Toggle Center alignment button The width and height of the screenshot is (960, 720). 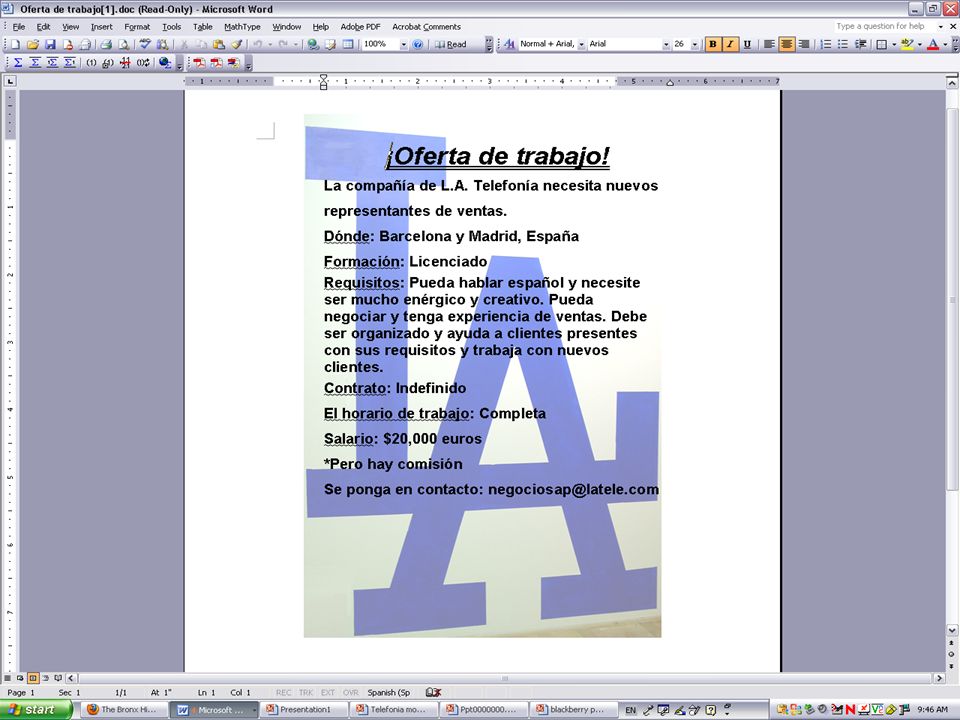coord(787,44)
